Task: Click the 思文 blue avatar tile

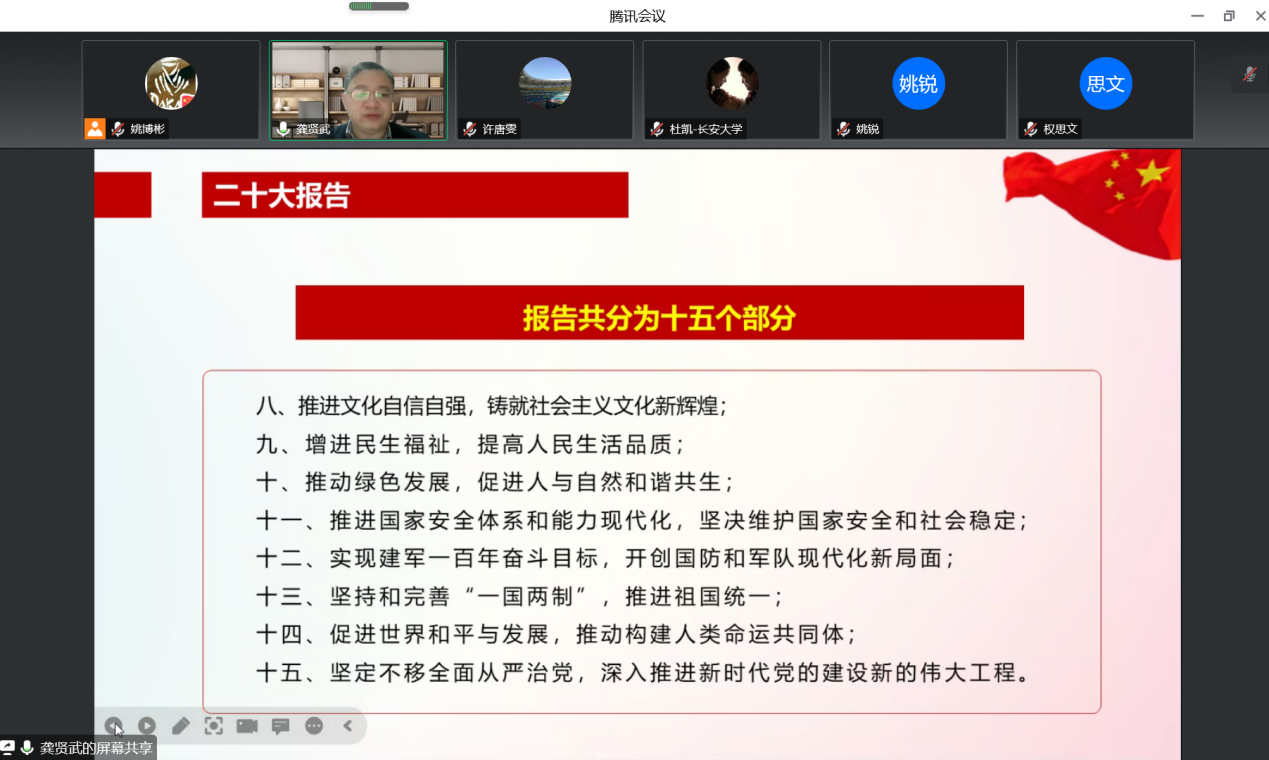Action: point(1105,90)
